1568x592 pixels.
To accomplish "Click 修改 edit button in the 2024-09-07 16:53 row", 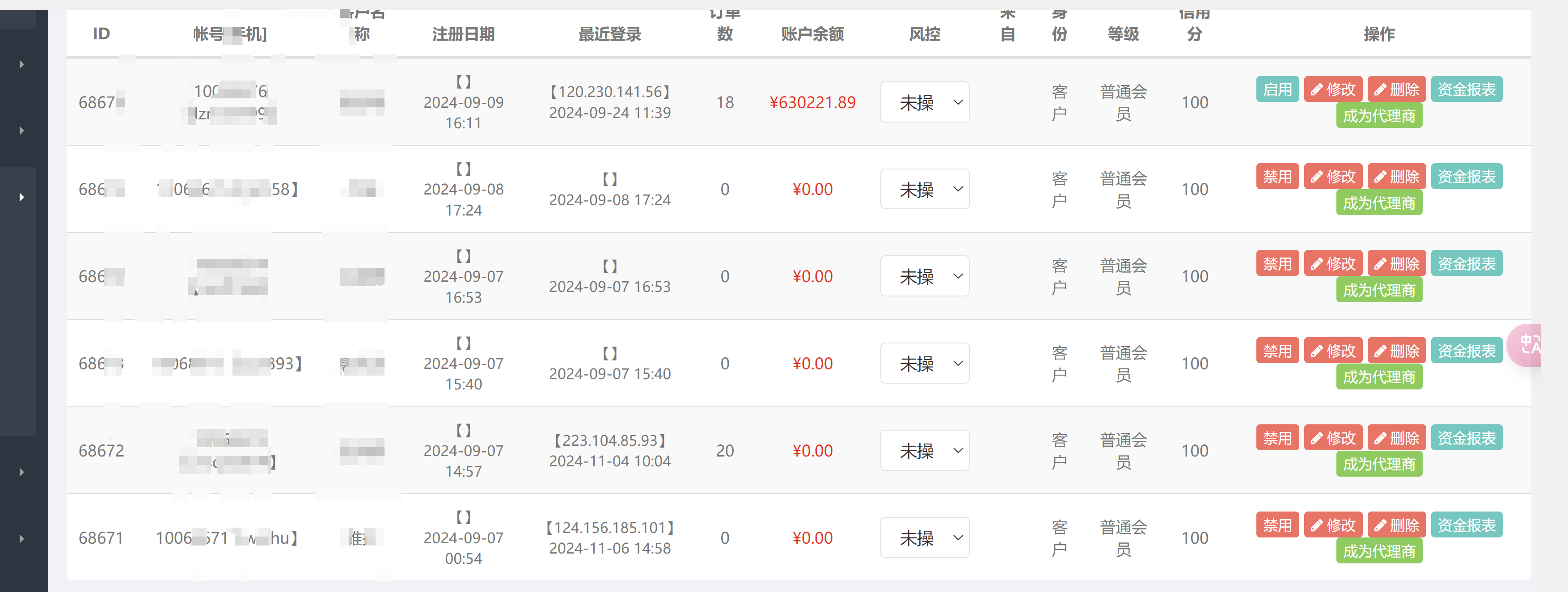I will (x=1333, y=263).
